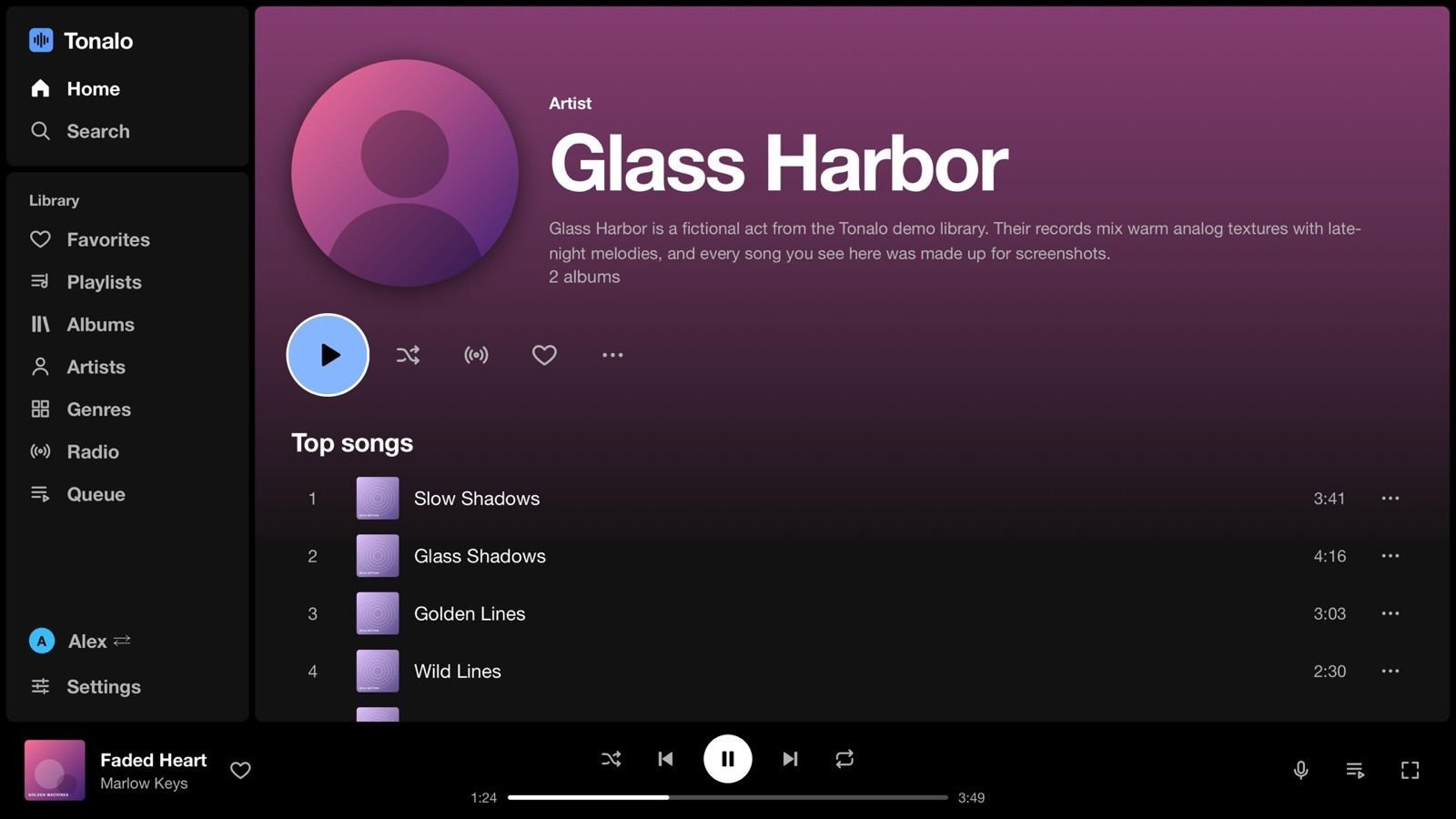Toggle shuffle in player bar
Screen dimensions: 1456x819
click(612, 759)
